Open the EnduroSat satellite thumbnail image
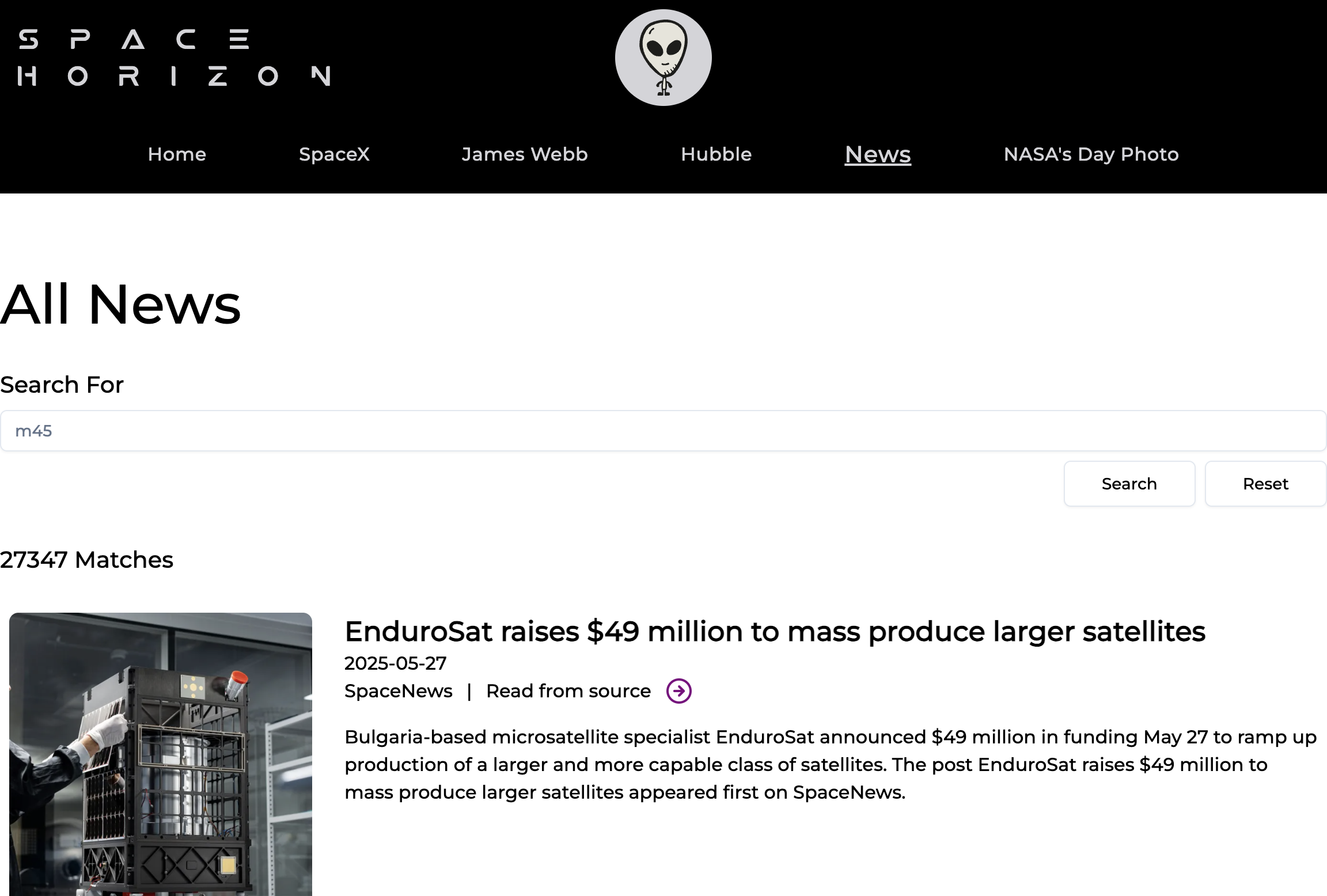The image size is (1327, 896). pos(161,753)
